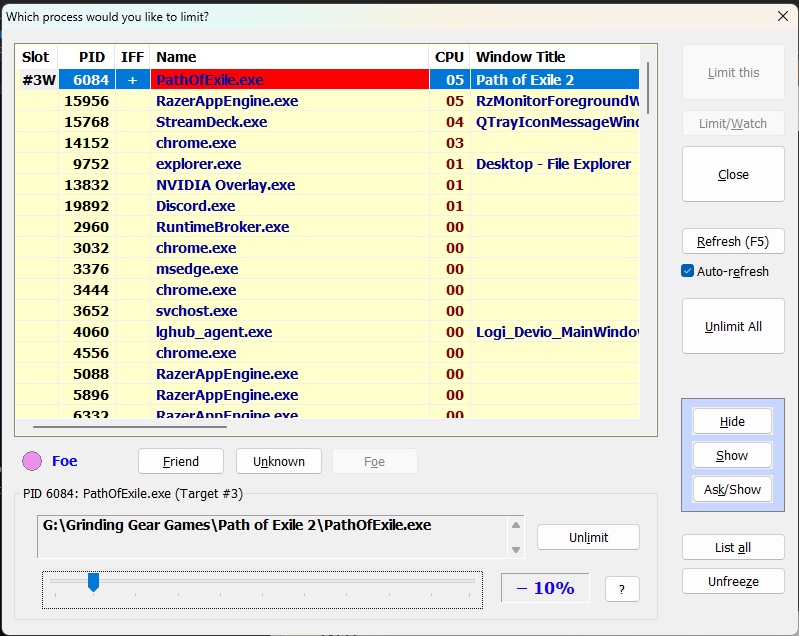The width and height of the screenshot is (799, 636).
Task: Click the up arrow of the path box scrollbar
Action: tap(516, 525)
